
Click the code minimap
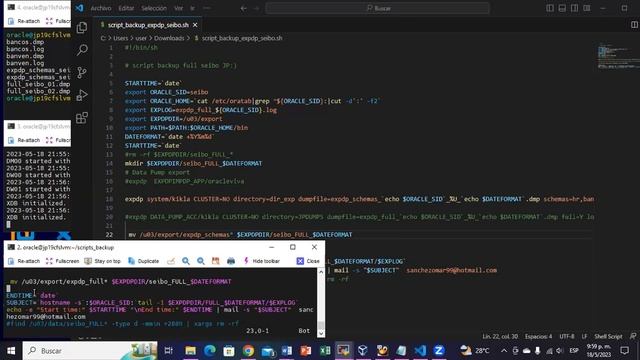(617, 55)
